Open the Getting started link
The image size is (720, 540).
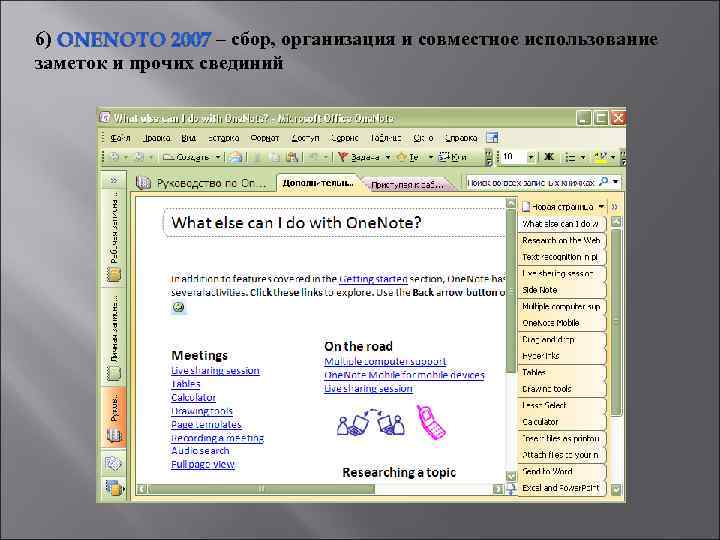tap(373, 279)
